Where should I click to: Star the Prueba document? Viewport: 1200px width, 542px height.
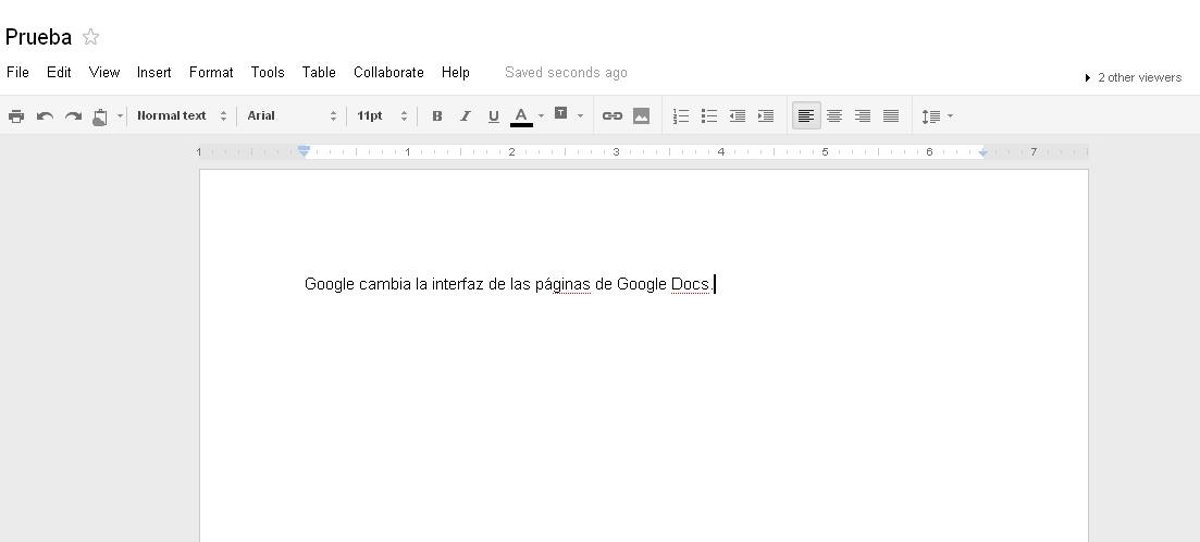[x=91, y=37]
